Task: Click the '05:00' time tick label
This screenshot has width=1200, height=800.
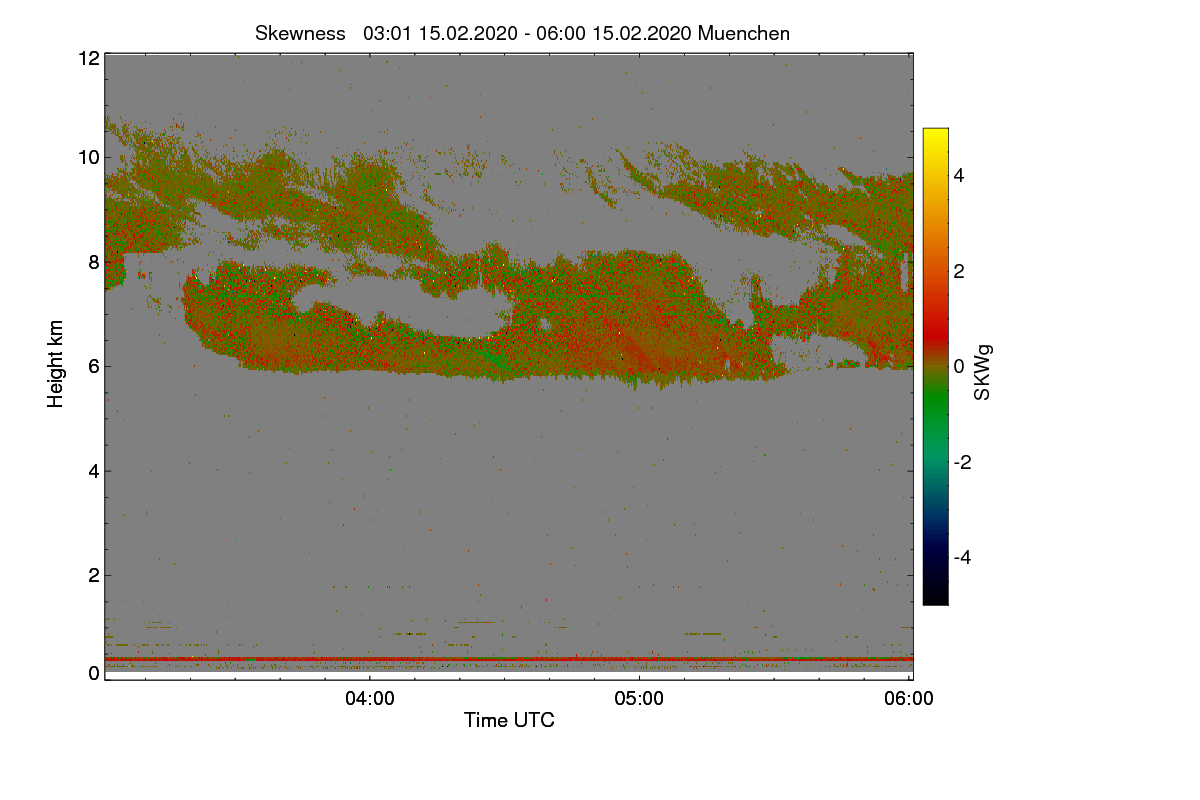Action: click(639, 699)
